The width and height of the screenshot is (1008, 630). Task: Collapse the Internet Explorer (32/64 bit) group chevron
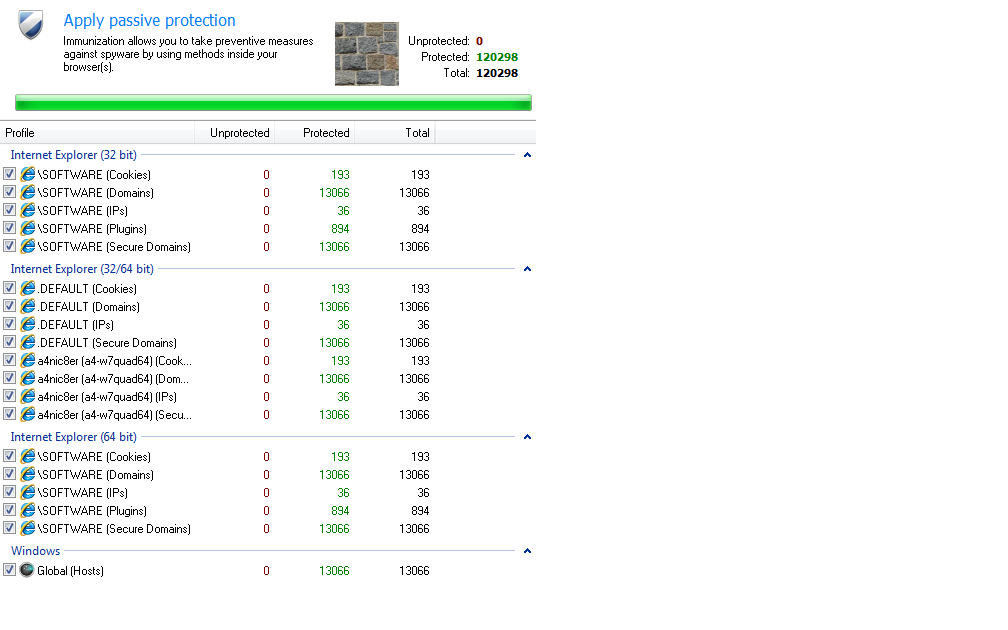tap(527, 269)
